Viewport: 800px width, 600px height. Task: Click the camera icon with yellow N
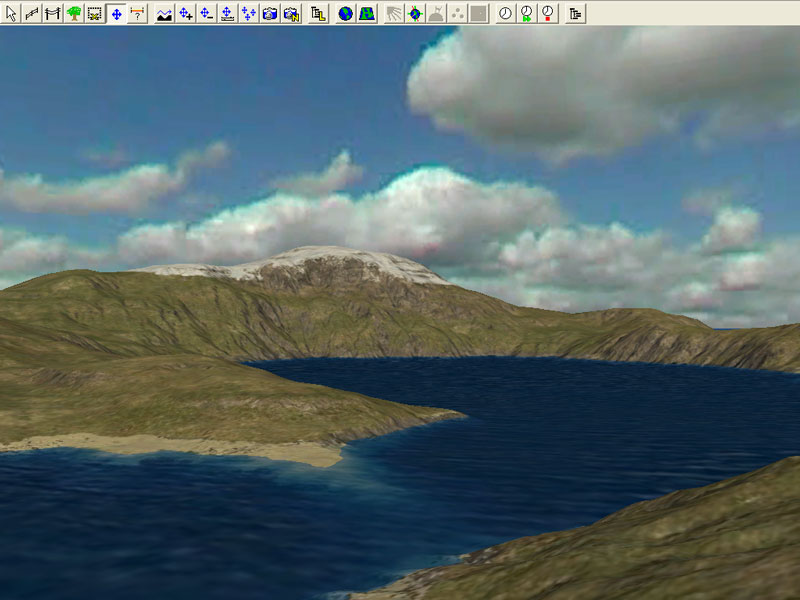[x=291, y=13]
